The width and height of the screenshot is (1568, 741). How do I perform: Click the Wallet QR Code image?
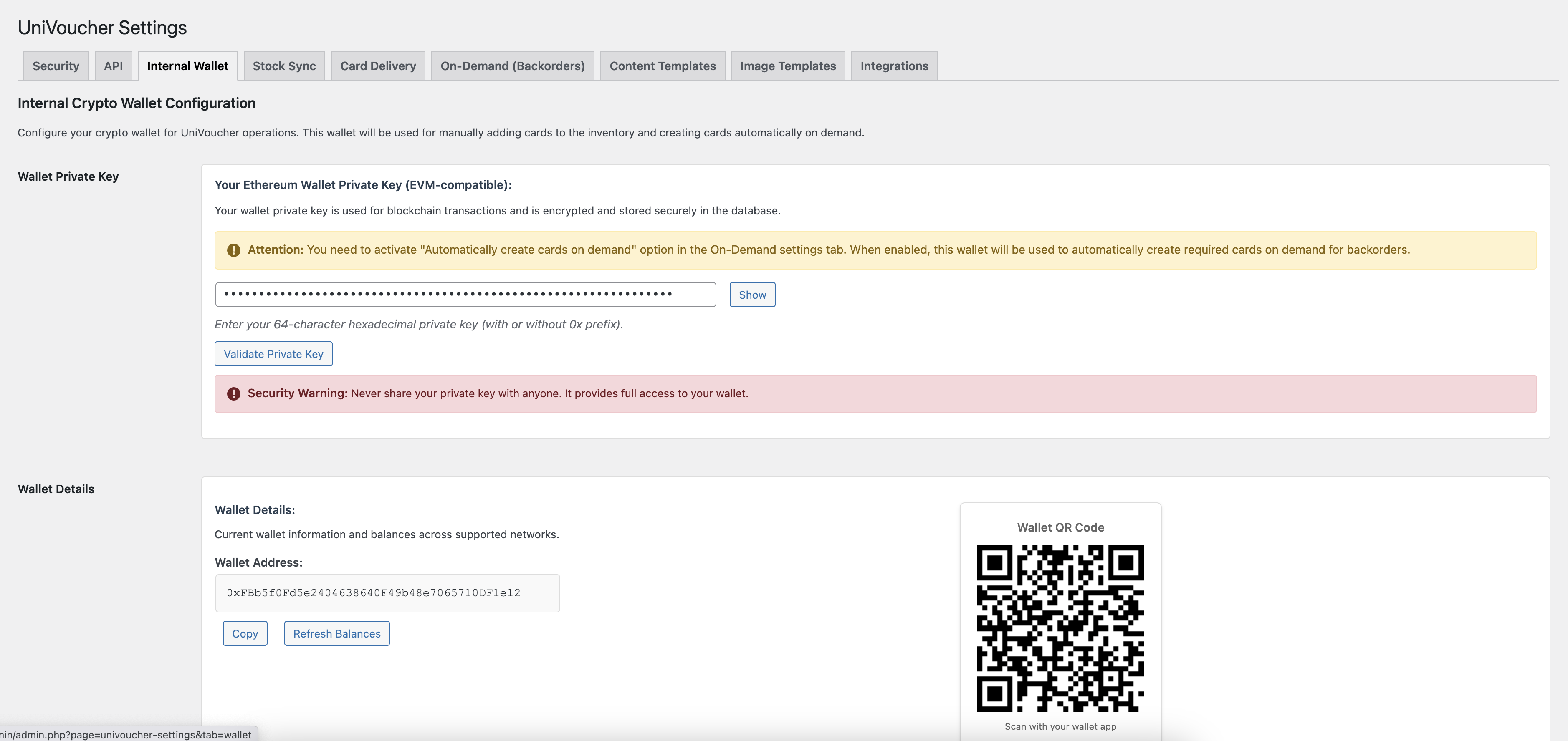pyautogui.click(x=1060, y=628)
